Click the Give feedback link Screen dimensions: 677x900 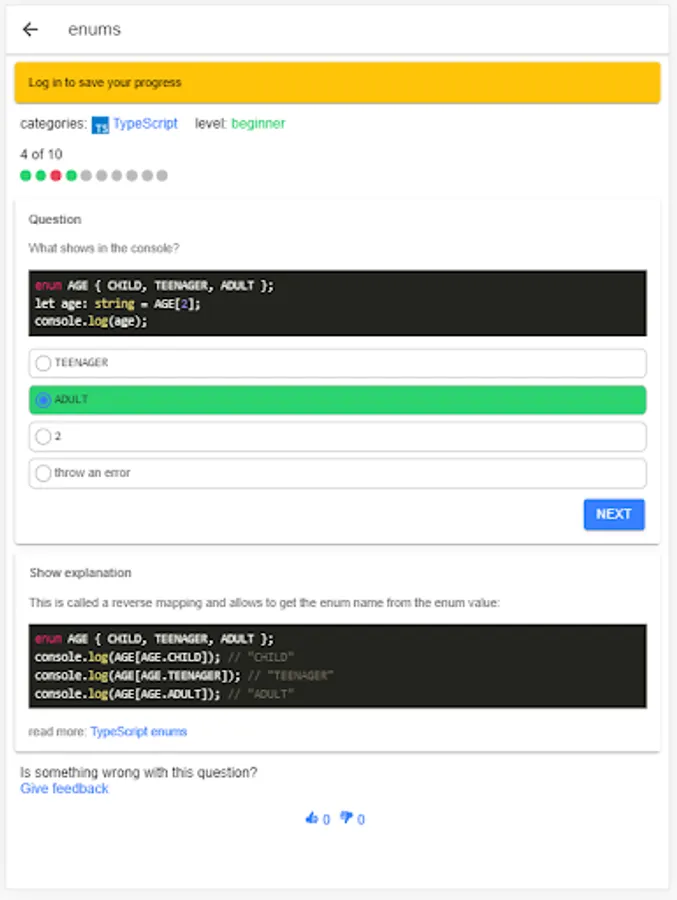[64, 789]
